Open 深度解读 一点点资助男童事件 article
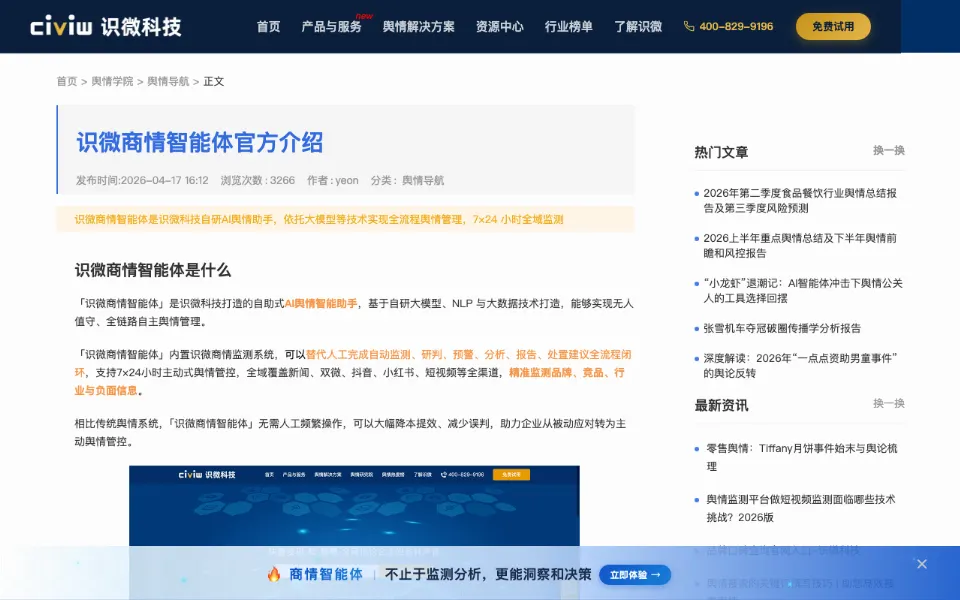The height and width of the screenshot is (600, 960). (x=800, y=366)
